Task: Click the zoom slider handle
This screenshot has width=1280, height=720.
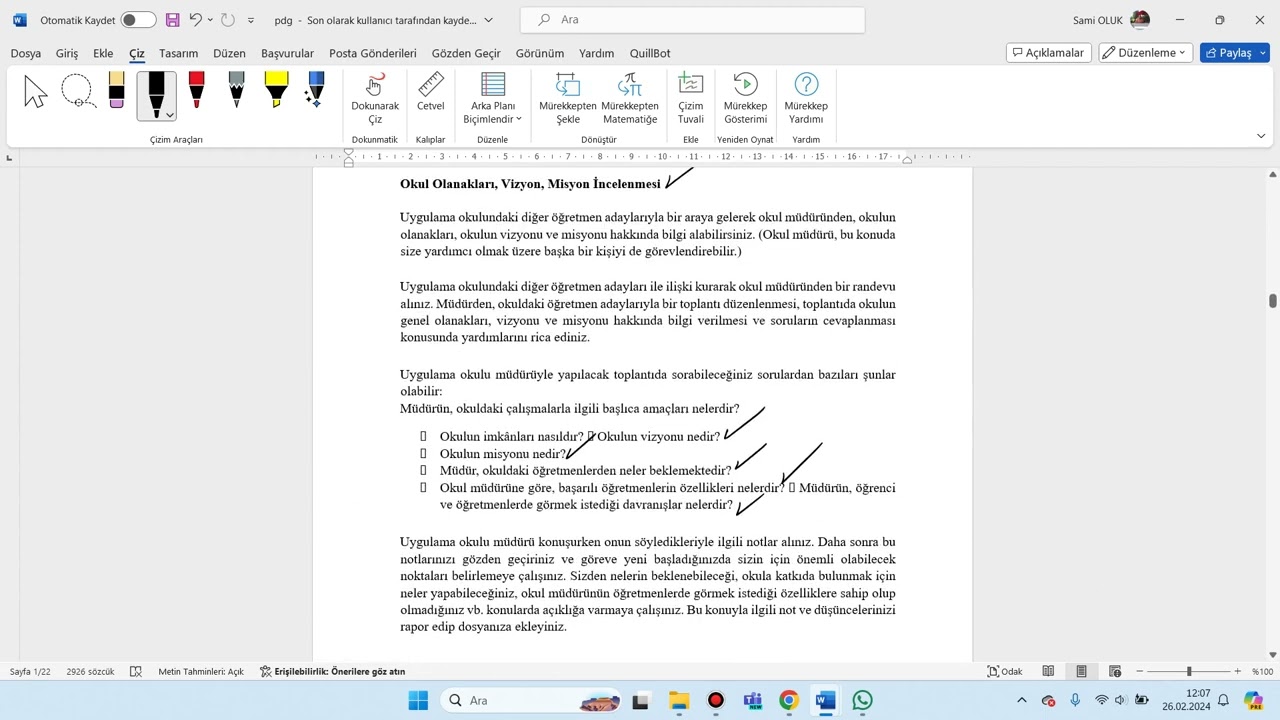Action: click(1189, 671)
